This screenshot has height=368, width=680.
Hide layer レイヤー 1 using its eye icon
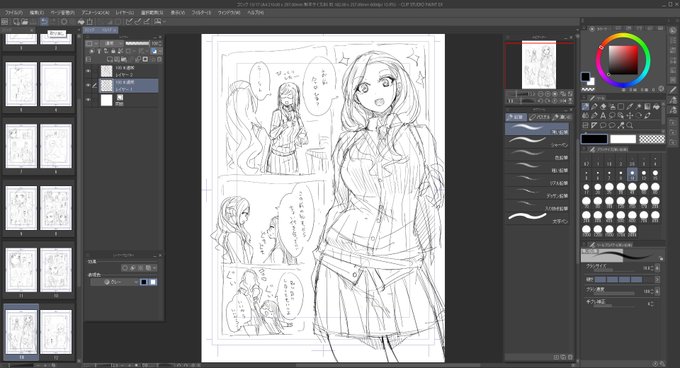point(88,85)
